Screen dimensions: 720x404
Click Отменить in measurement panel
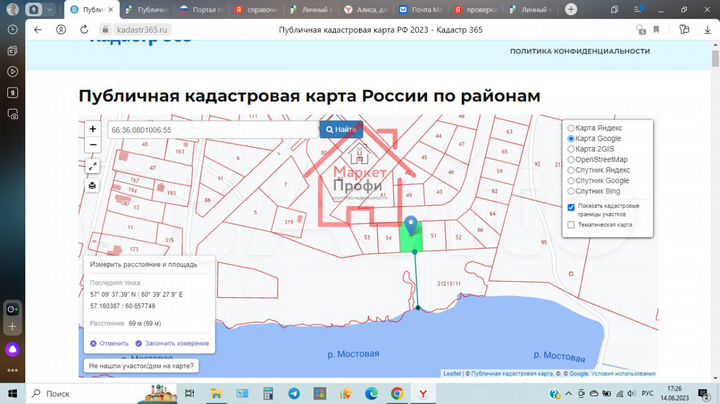109,343
